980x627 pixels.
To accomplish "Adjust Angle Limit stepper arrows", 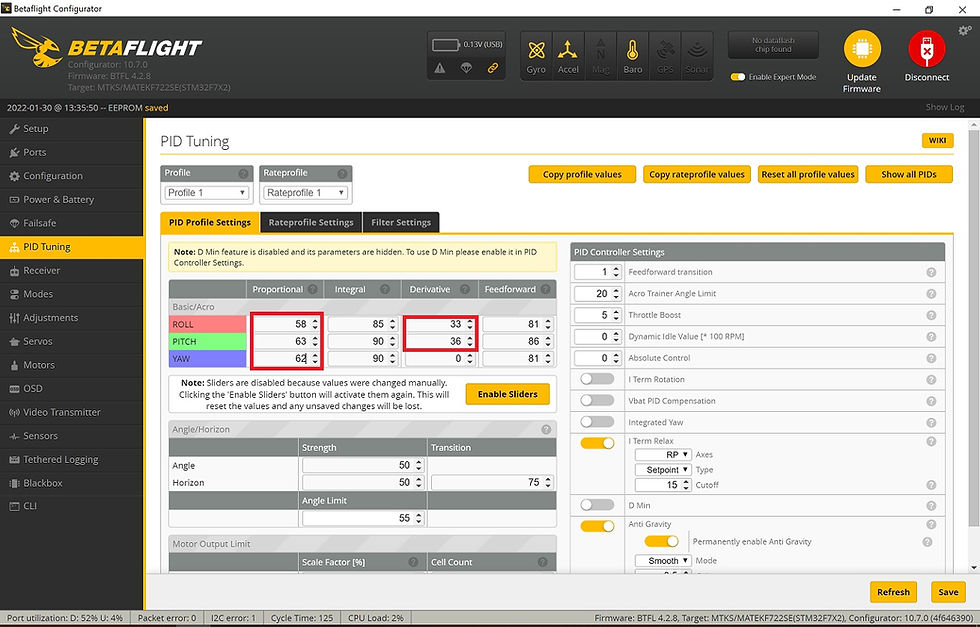I will point(419,518).
